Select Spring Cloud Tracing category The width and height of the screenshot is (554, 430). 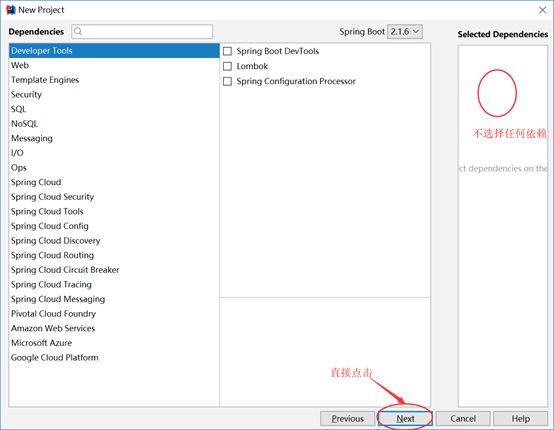pyautogui.click(x=114, y=284)
